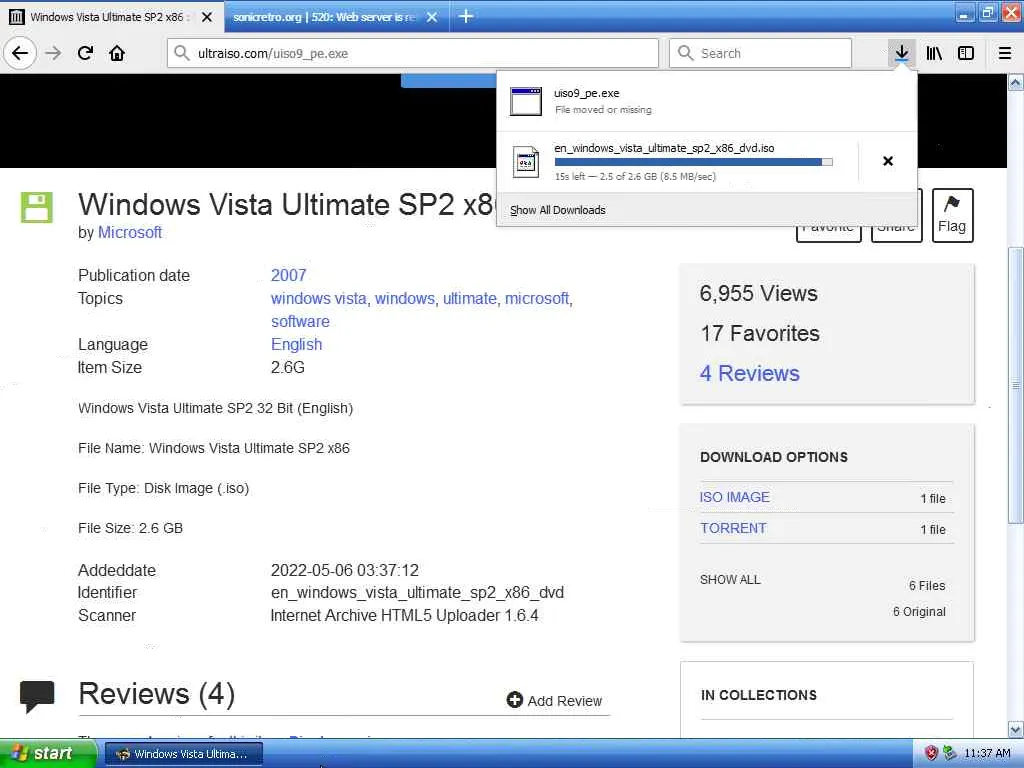1024x768 pixels.
Task: Open the 2007 publication date link
Action: pyautogui.click(x=289, y=275)
